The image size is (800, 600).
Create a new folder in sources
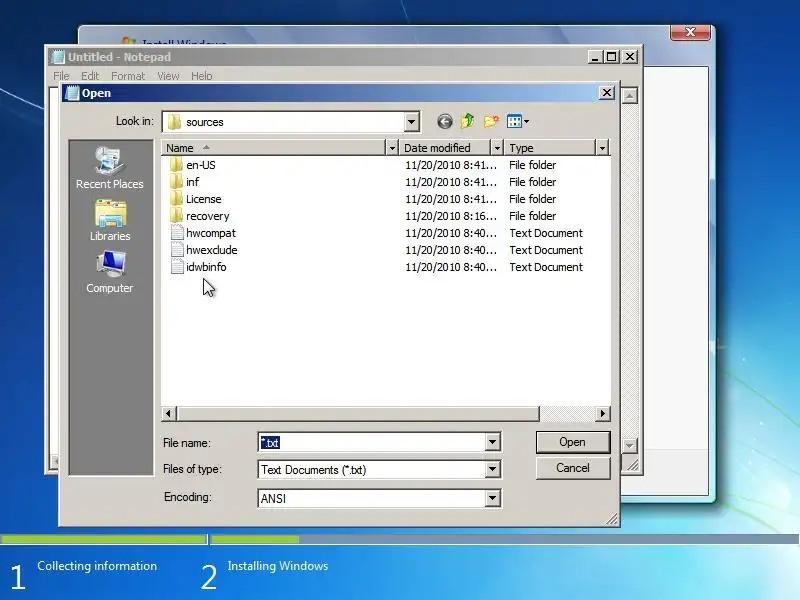[491, 121]
